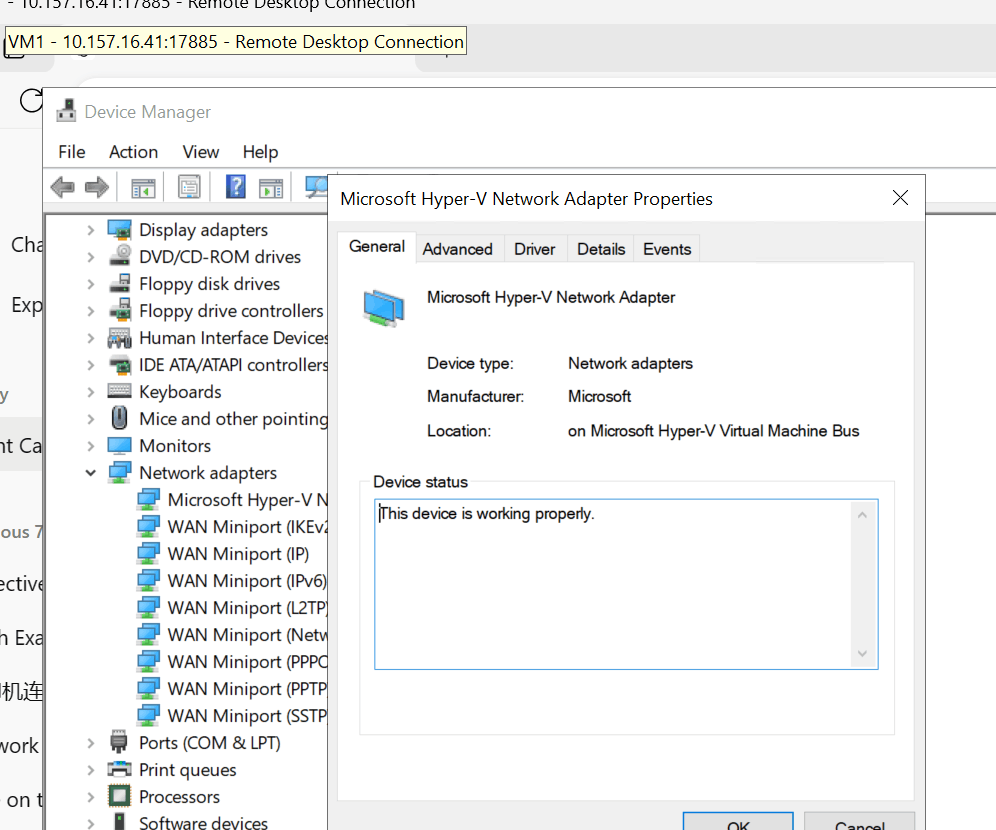Viewport: 996px width, 830px height.
Task: Select the Floppy disk drives icon
Action: click(119, 284)
